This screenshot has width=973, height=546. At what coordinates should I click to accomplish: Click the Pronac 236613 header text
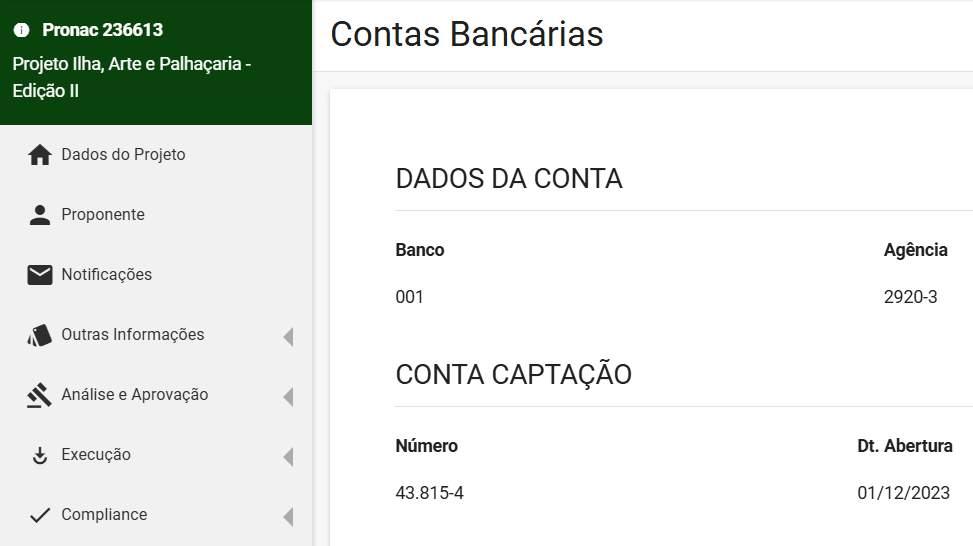point(102,30)
